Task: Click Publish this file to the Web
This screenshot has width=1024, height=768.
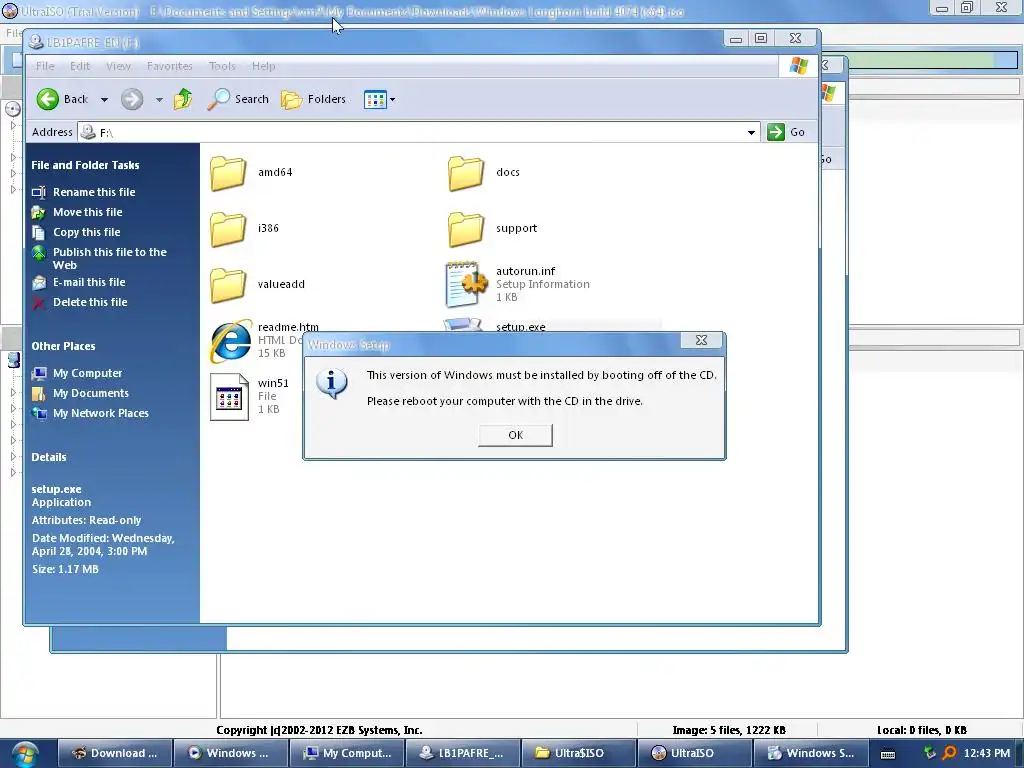Action: pyautogui.click(x=110, y=259)
